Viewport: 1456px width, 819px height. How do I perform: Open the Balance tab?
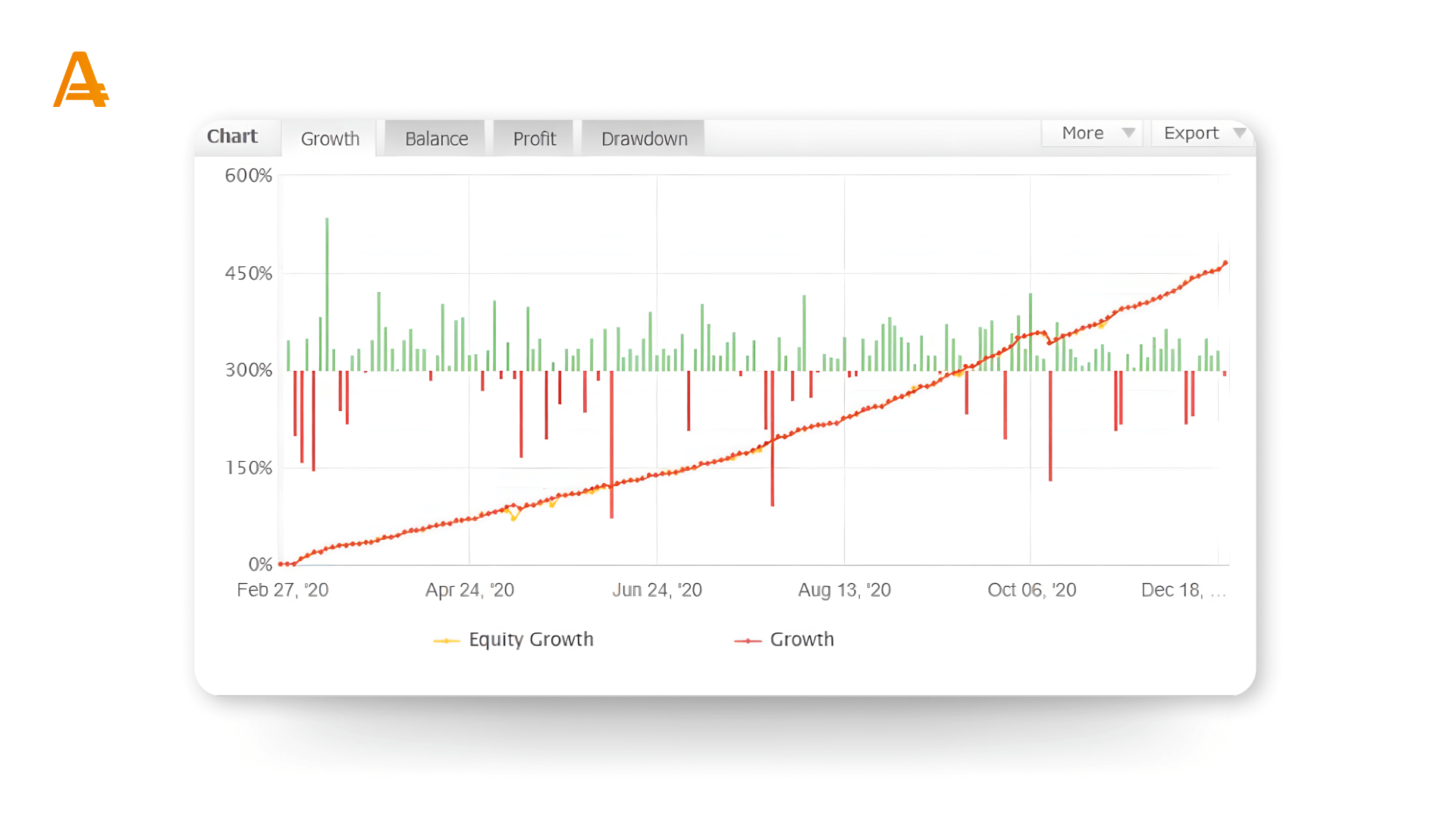(436, 139)
